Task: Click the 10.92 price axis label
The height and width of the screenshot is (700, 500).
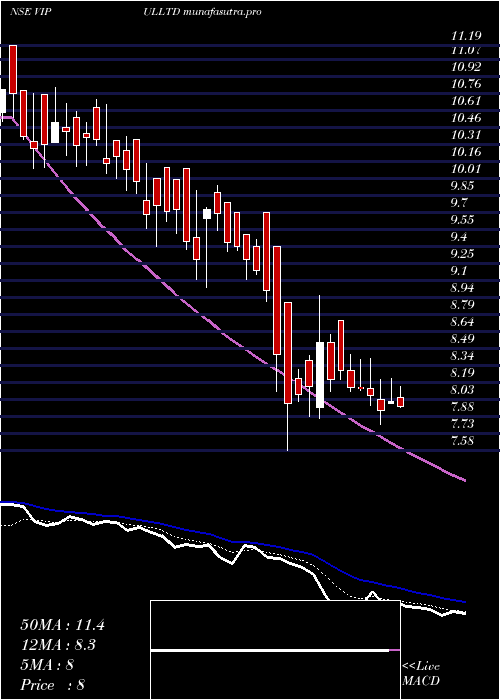Action: tap(466, 67)
